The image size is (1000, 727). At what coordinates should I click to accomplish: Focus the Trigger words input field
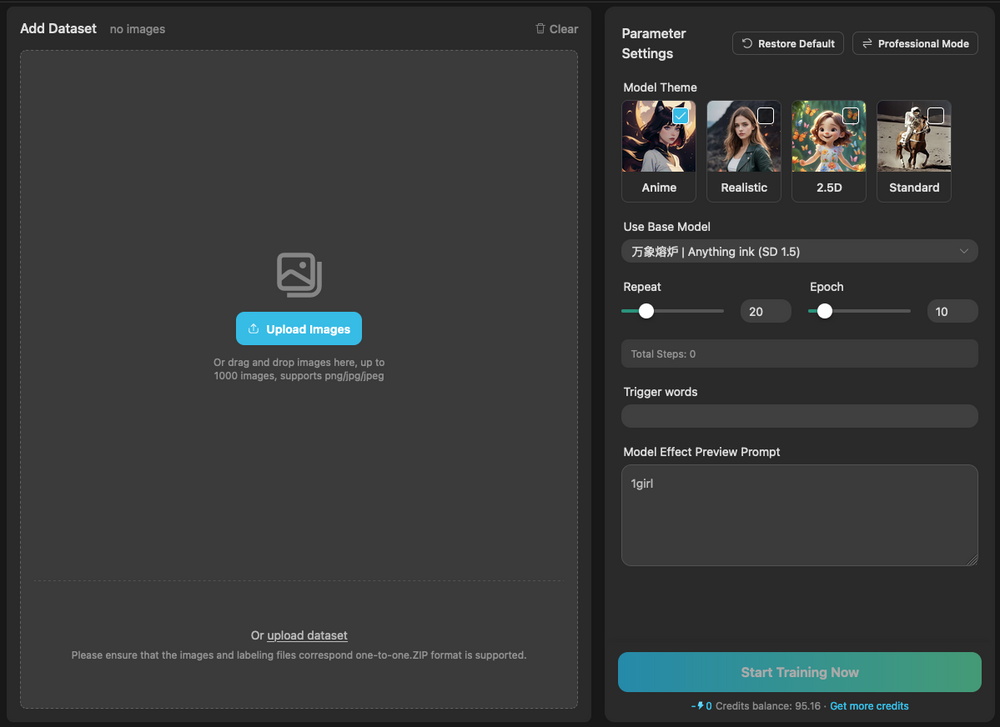pyautogui.click(x=799, y=416)
